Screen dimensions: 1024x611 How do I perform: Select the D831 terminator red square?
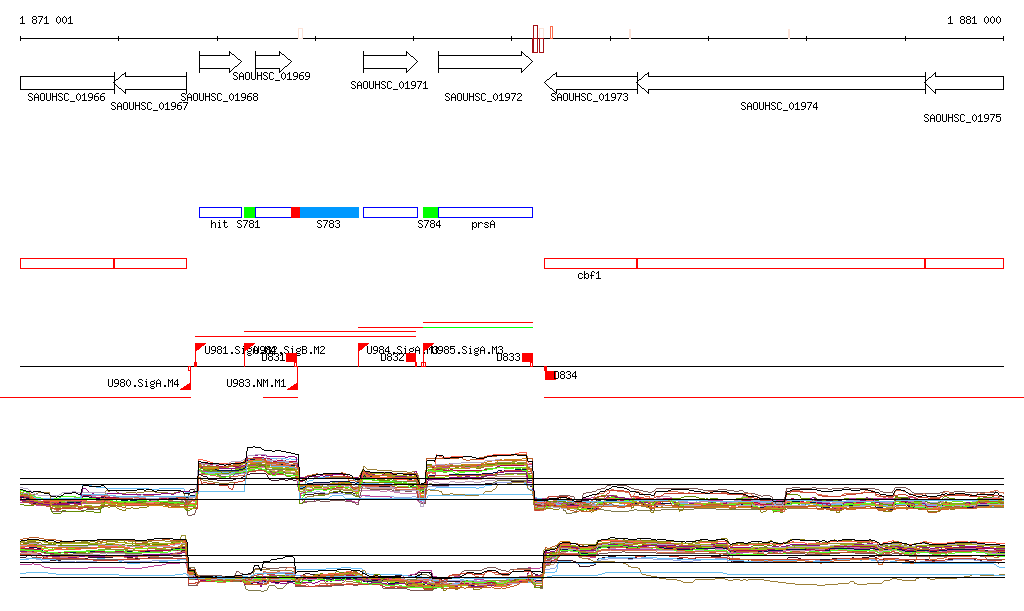(x=291, y=357)
